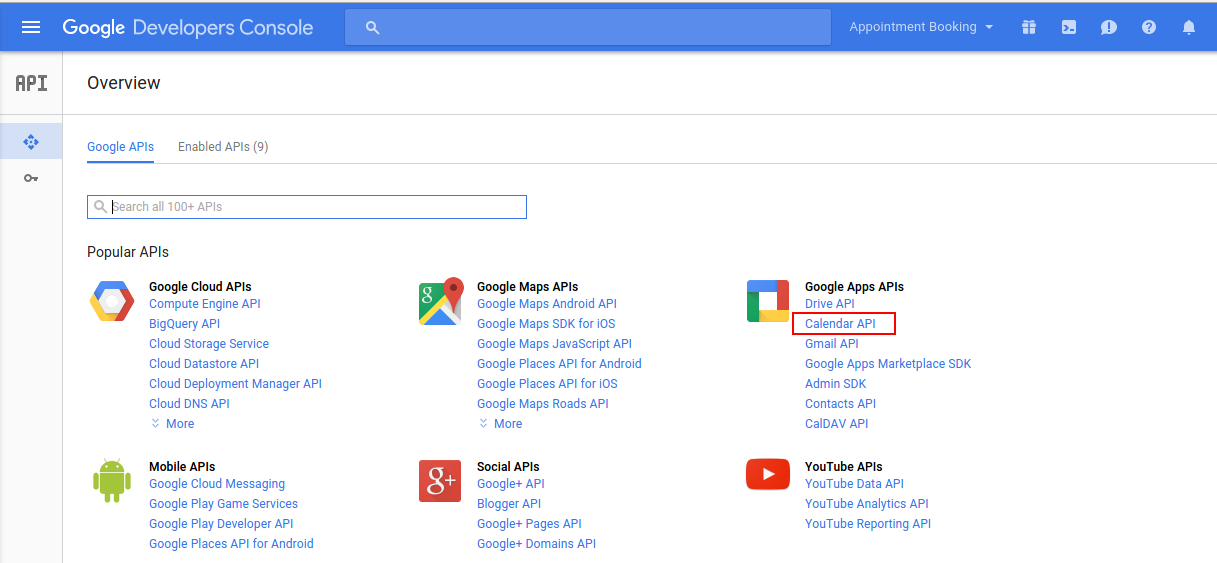The image size is (1217, 563).
Task: Click the gift free trial icon
Action: point(1029,27)
